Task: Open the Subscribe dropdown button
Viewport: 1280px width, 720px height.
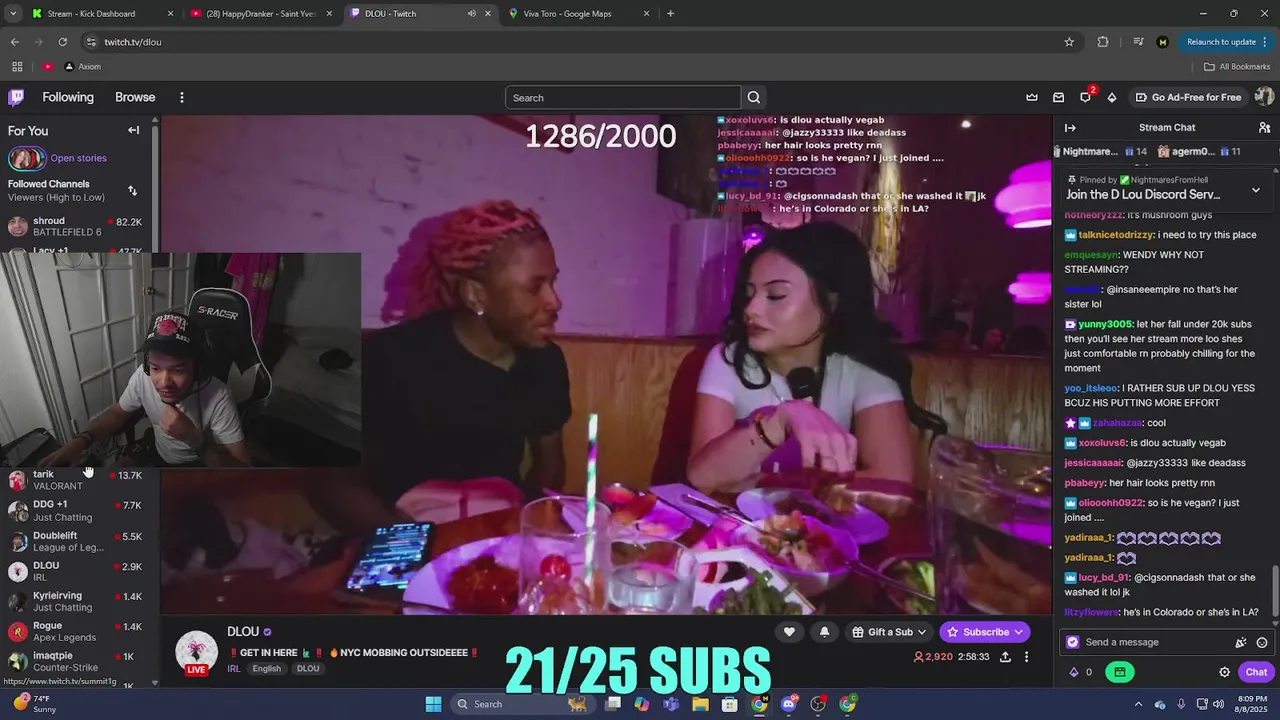Action: click(985, 632)
